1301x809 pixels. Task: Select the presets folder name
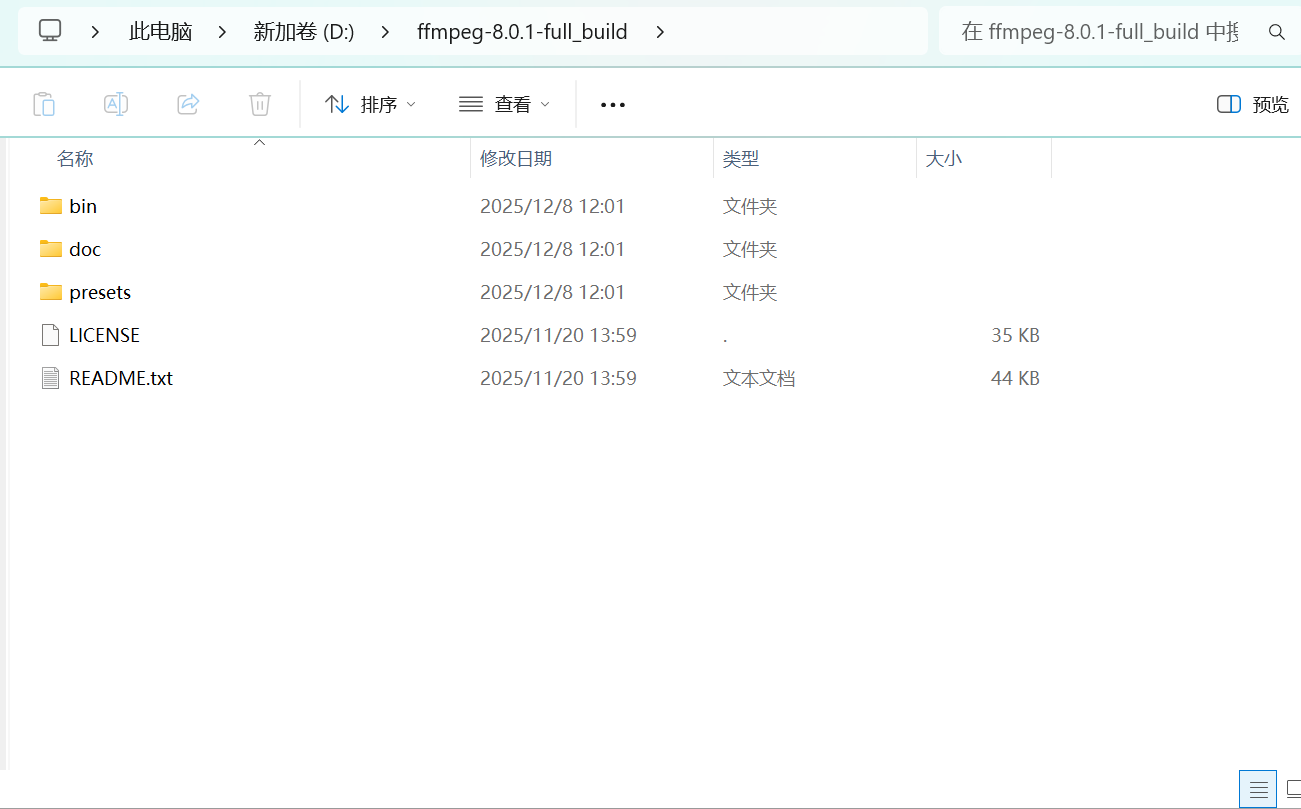[x=100, y=292]
